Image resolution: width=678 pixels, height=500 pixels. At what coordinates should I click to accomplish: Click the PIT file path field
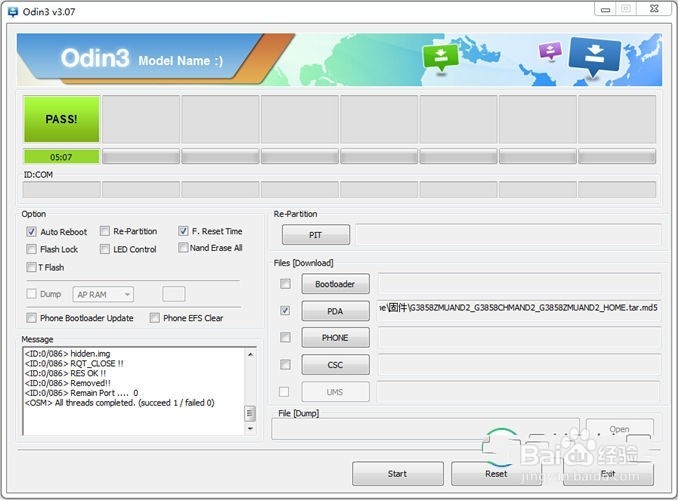508,235
